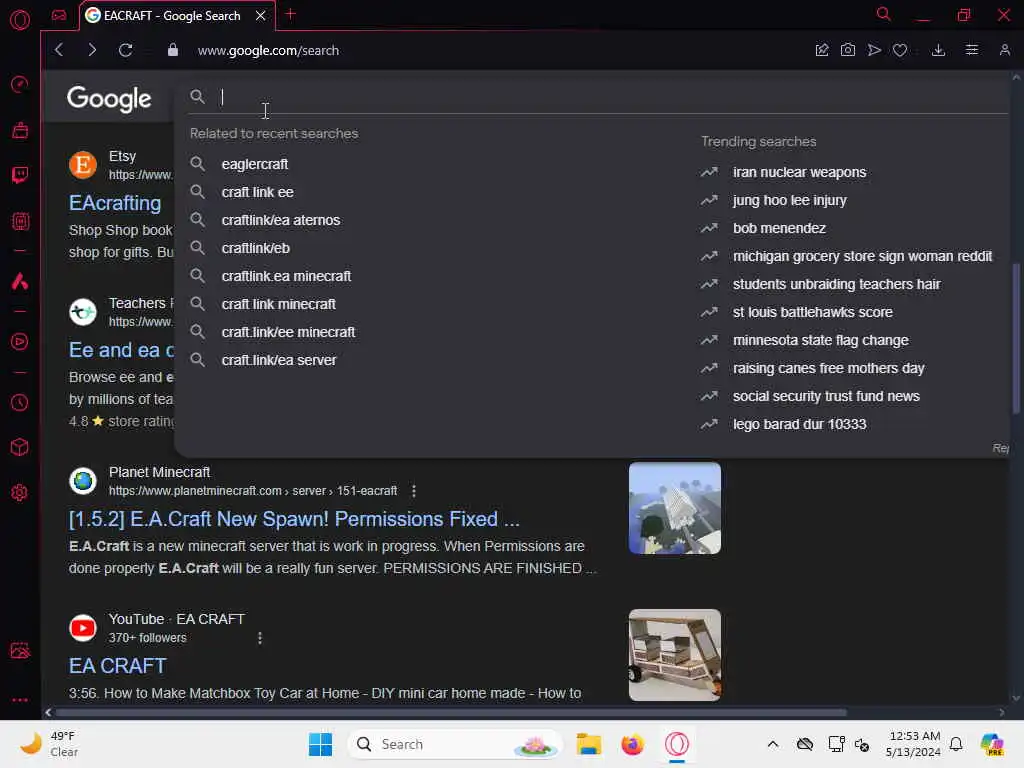
Task: Close the EACRAFT Google Search tab
Action: point(261,16)
